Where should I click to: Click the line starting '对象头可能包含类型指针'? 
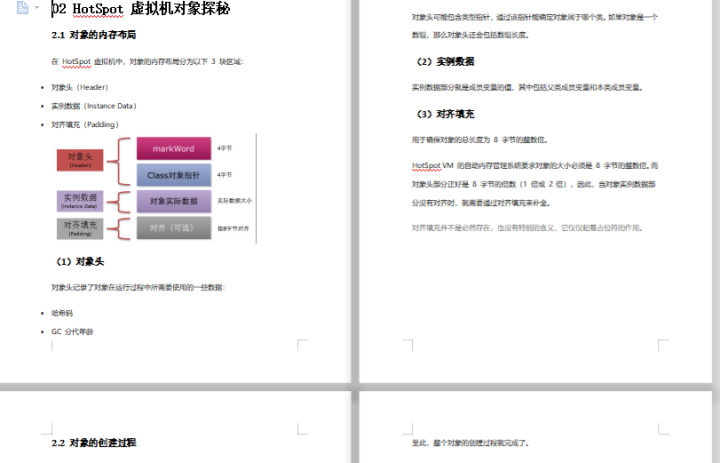(x=535, y=17)
